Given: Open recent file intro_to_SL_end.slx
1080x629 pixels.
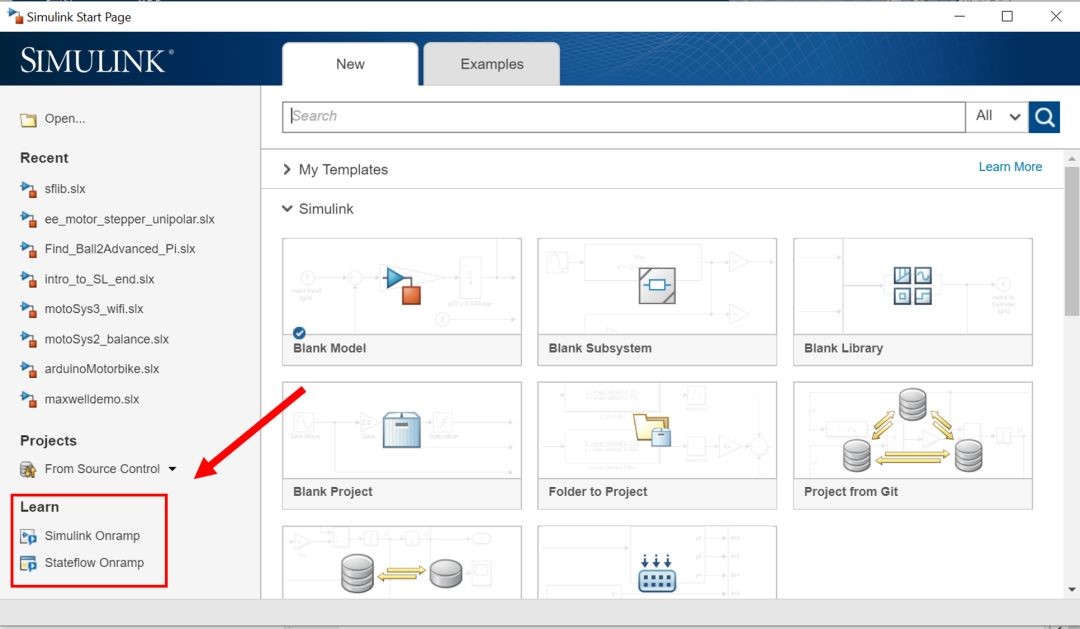Looking at the screenshot, I should (x=99, y=279).
